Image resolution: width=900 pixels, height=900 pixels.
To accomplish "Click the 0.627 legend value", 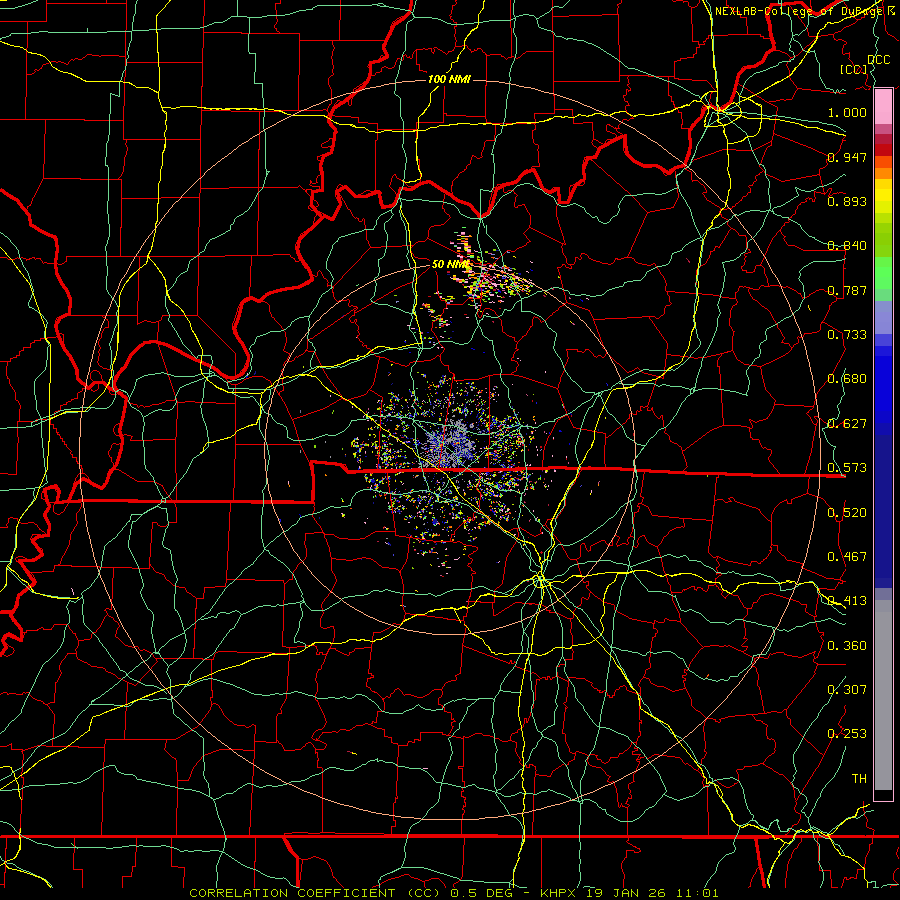I will [847, 424].
